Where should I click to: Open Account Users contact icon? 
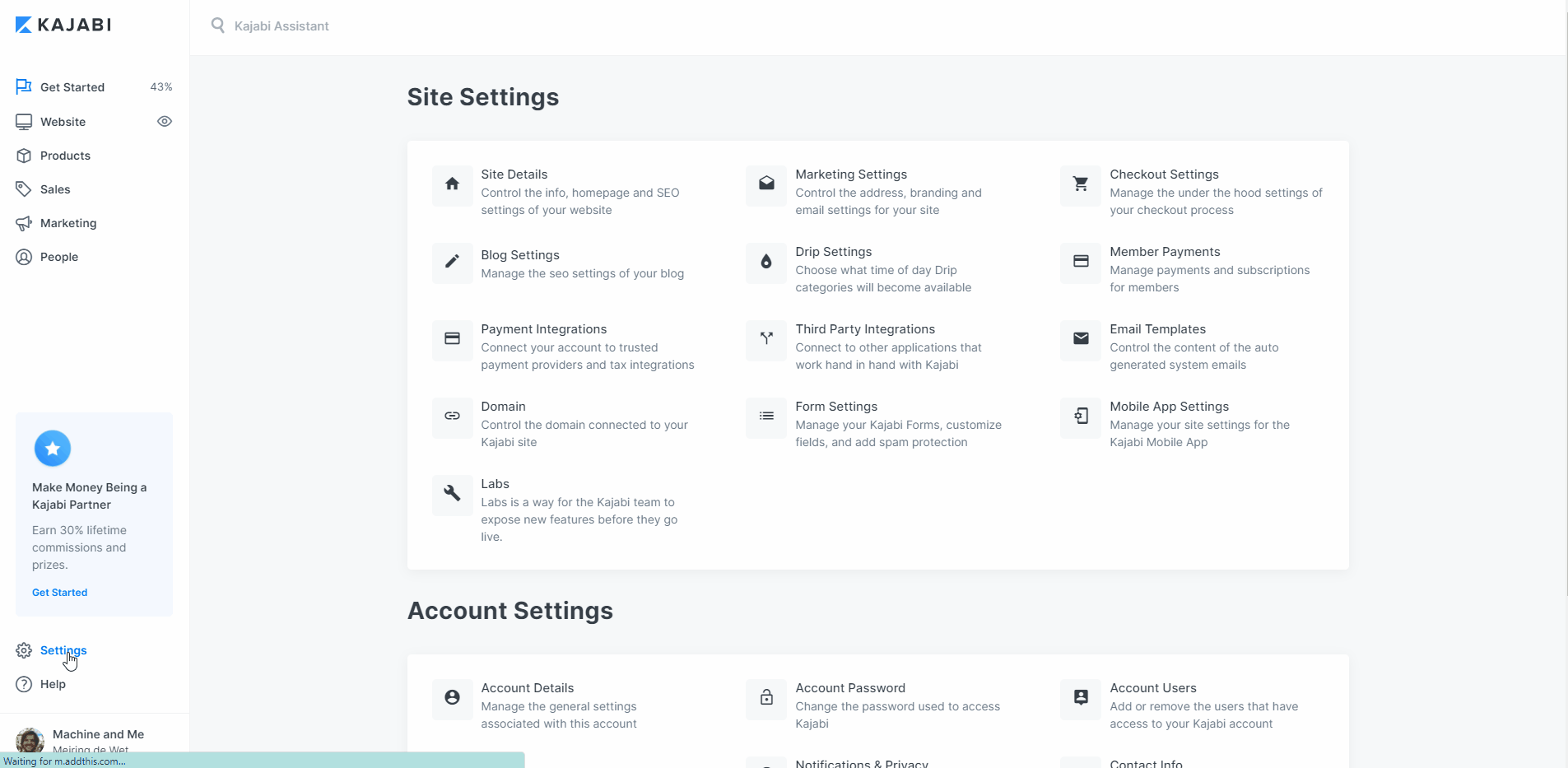pyautogui.click(x=1081, y=698)
